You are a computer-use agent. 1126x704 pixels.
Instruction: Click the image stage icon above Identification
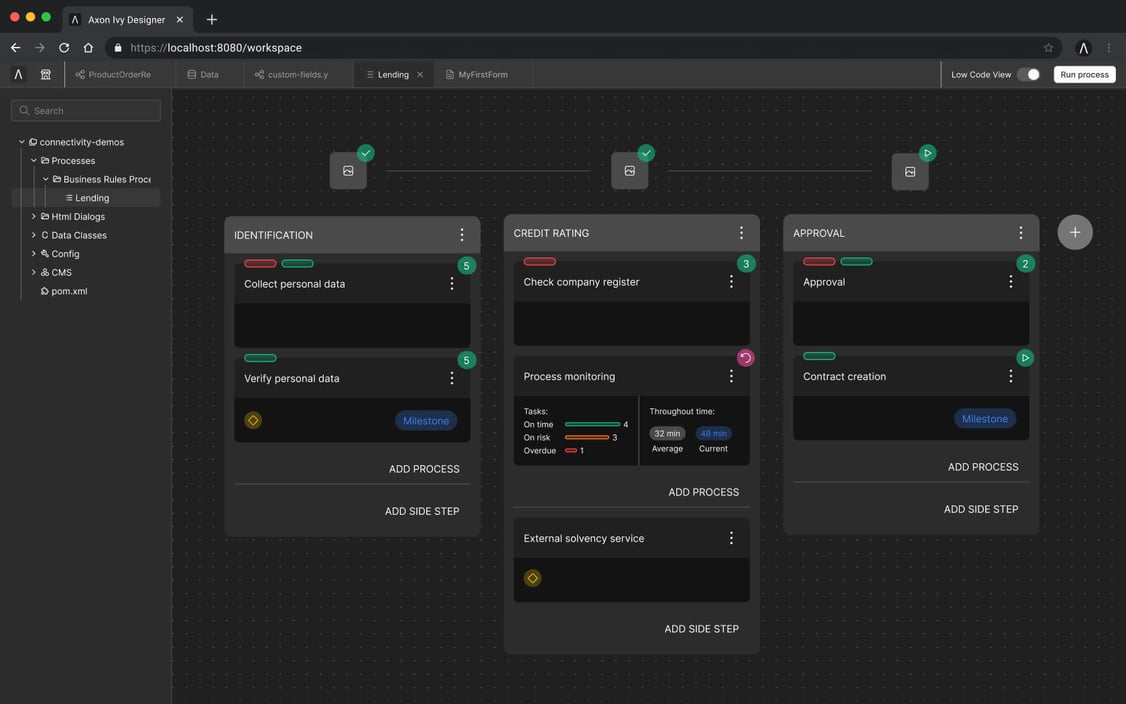[x=348, y=171]
